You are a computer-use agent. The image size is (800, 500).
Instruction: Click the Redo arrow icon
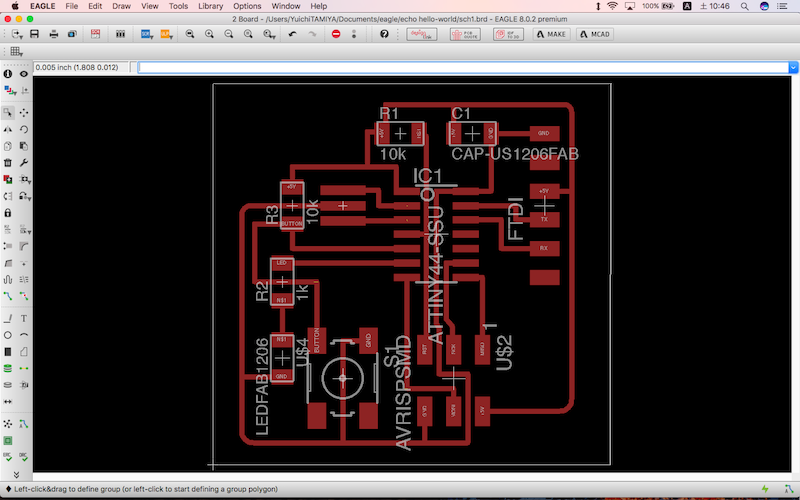tap(312, 34)
